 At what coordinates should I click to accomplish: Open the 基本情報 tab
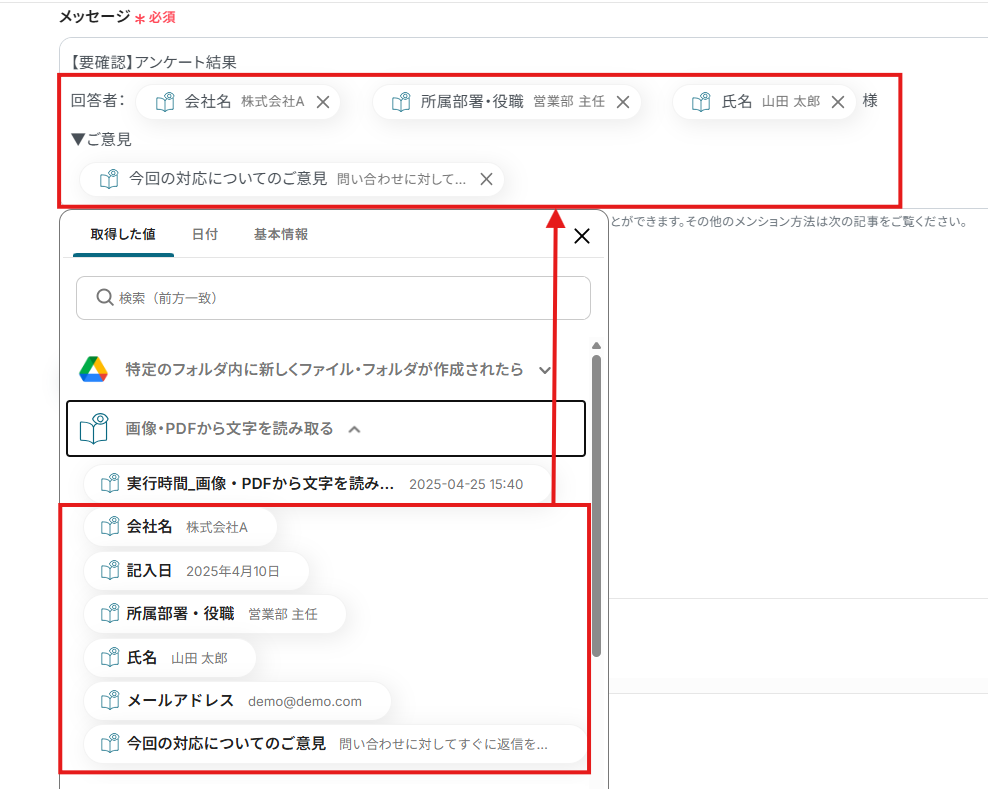pyautogui.click(x=281, y=234)
